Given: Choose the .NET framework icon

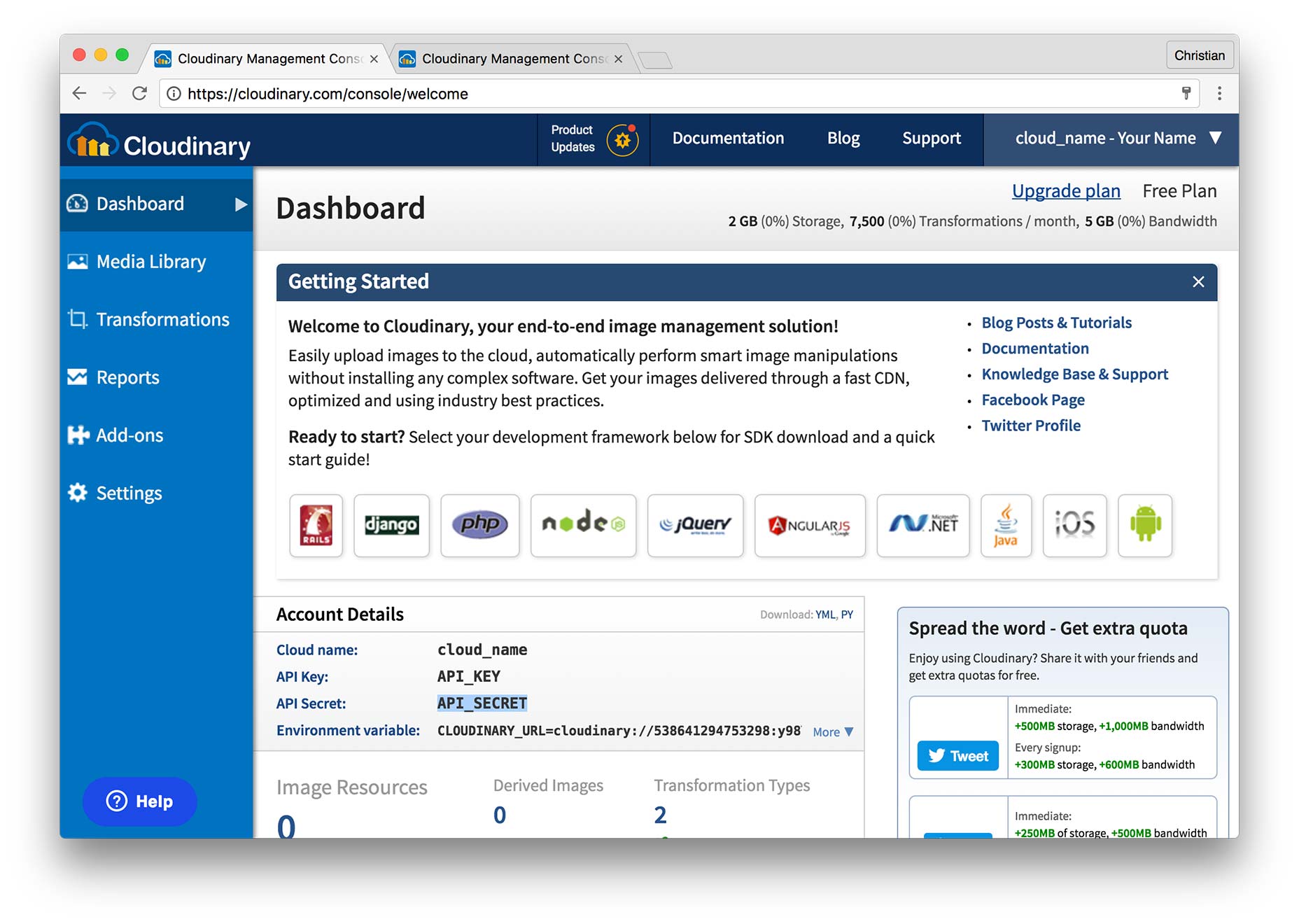Looking at the screenshot, I should coord(923,525).
